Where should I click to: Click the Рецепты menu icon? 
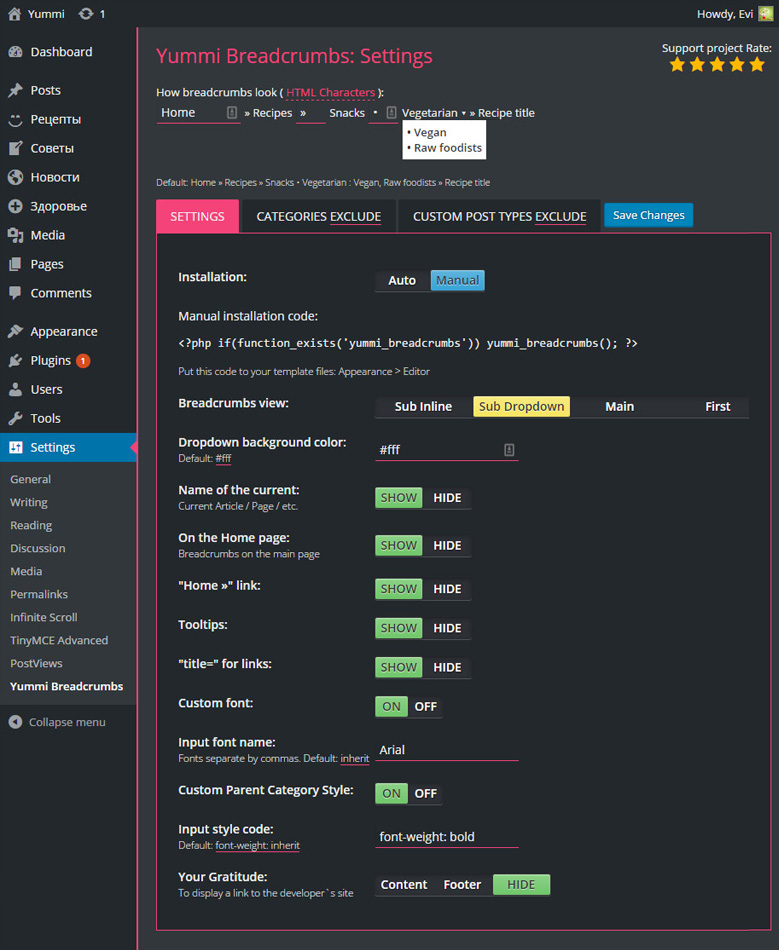[x=15, y=119]
